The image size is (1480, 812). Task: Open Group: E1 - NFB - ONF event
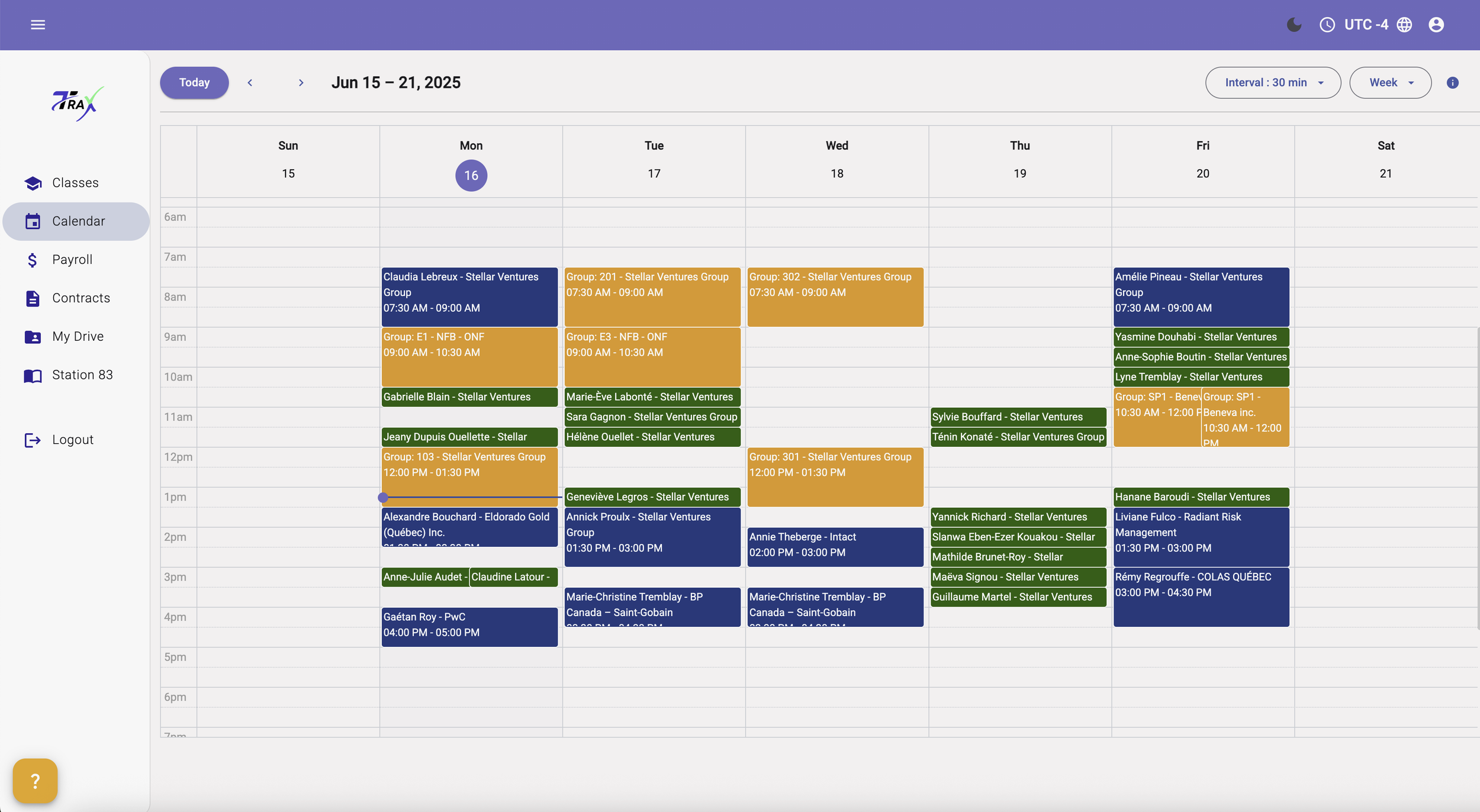pos(469,357)
